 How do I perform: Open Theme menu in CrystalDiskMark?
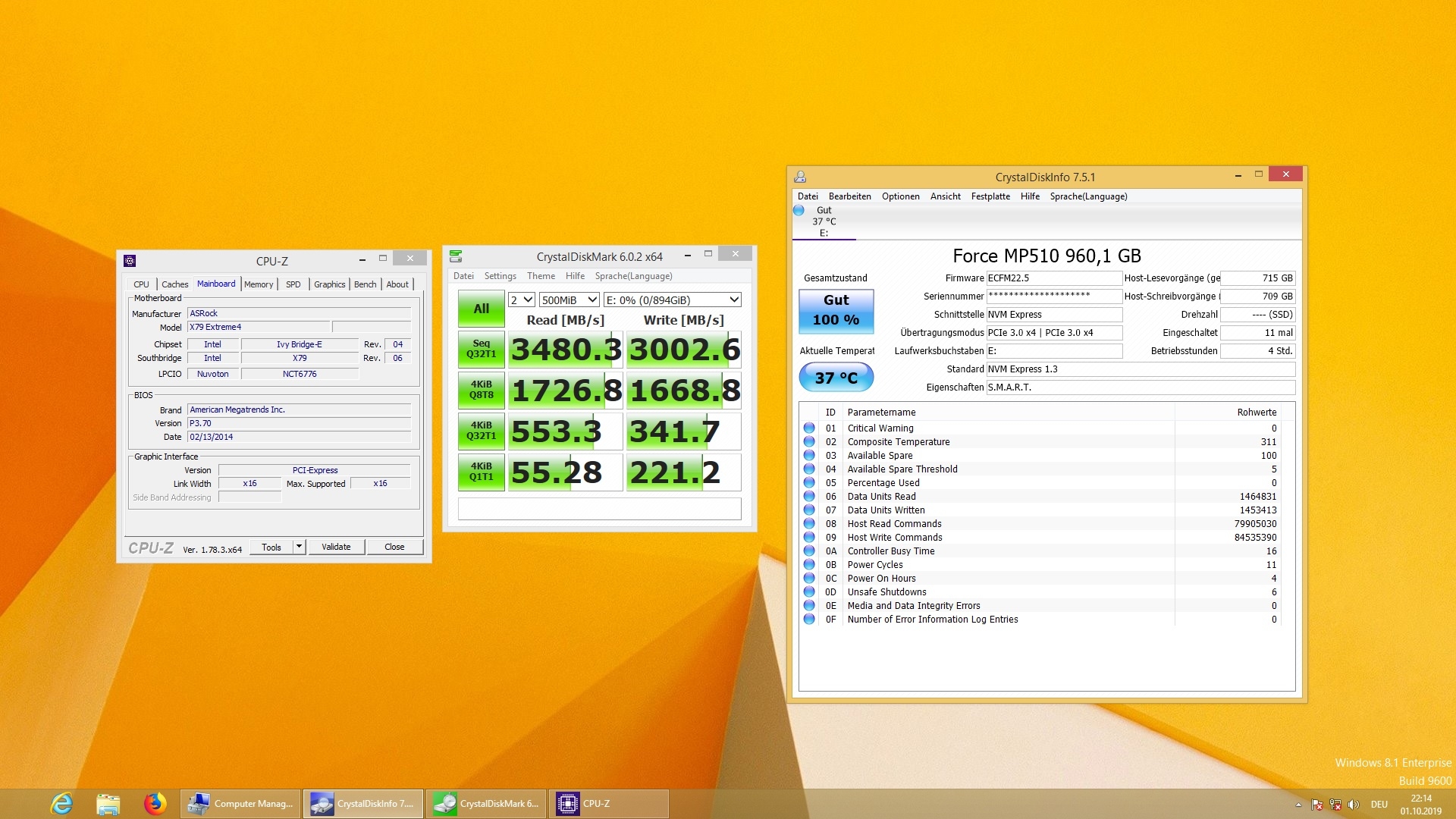click(x=541, y=276)
